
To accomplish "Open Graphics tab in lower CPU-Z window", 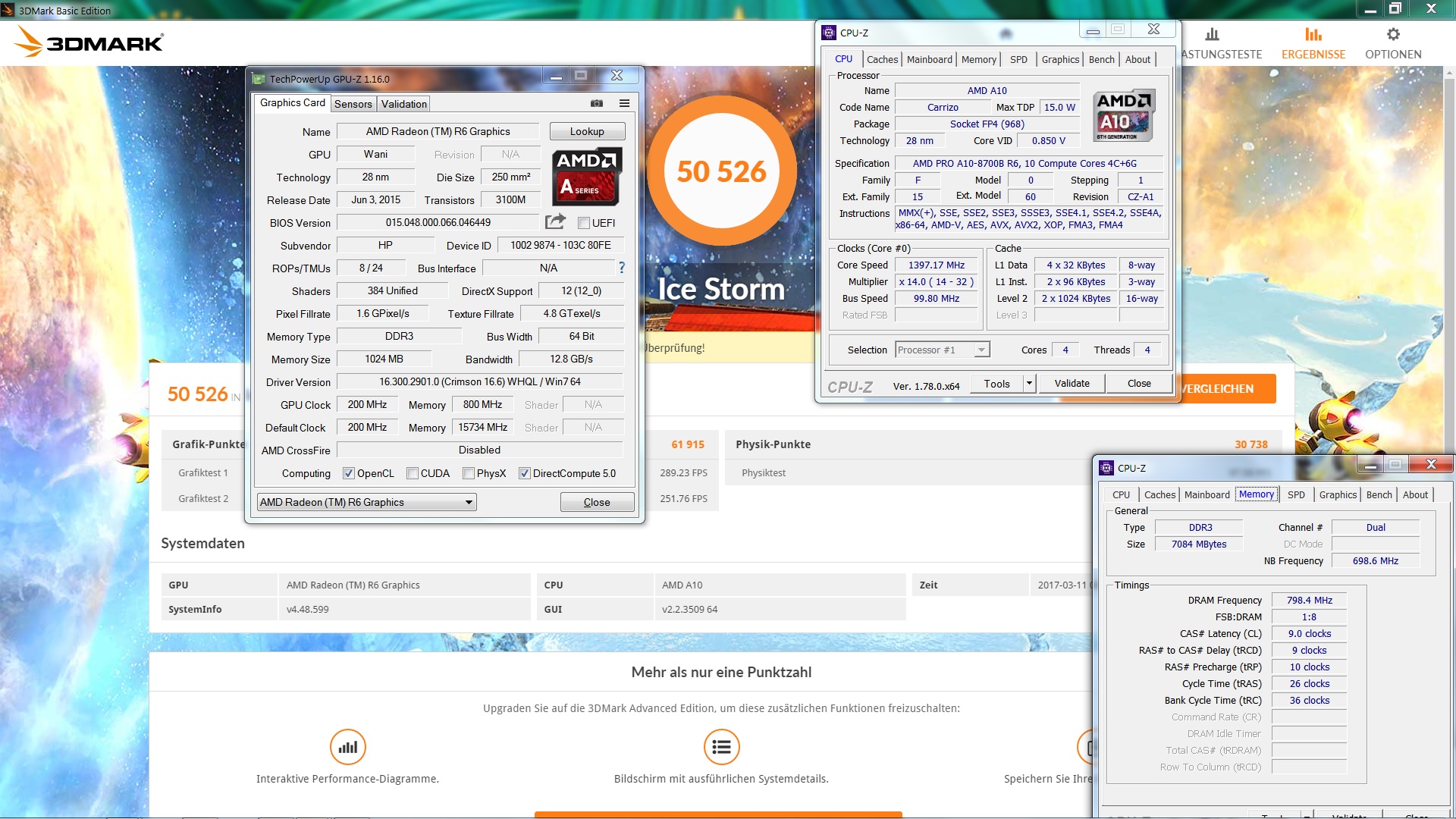I will click(x=1338, y=494).
